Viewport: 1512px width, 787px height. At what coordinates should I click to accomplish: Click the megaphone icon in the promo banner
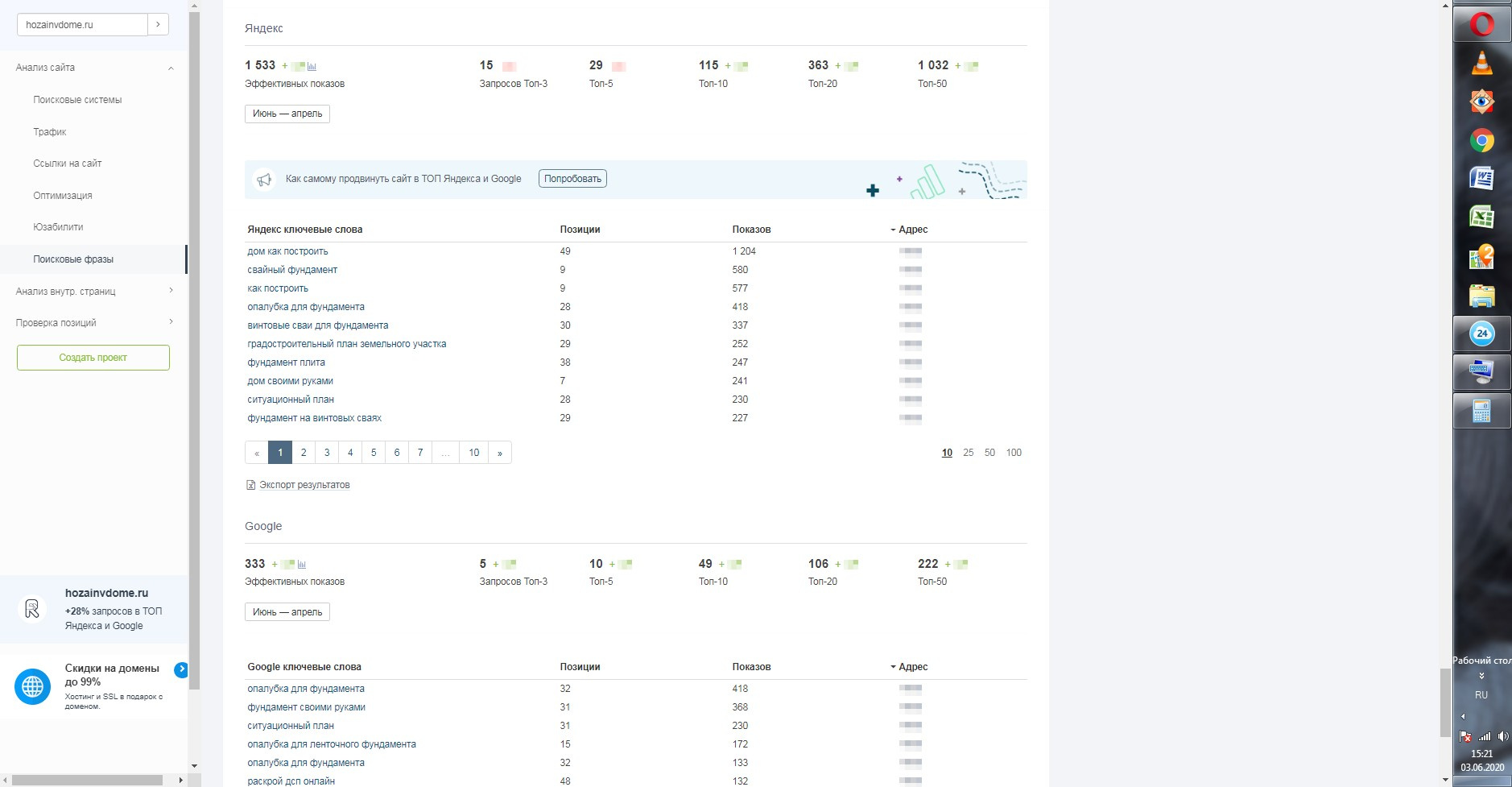(x=264, y=180)
